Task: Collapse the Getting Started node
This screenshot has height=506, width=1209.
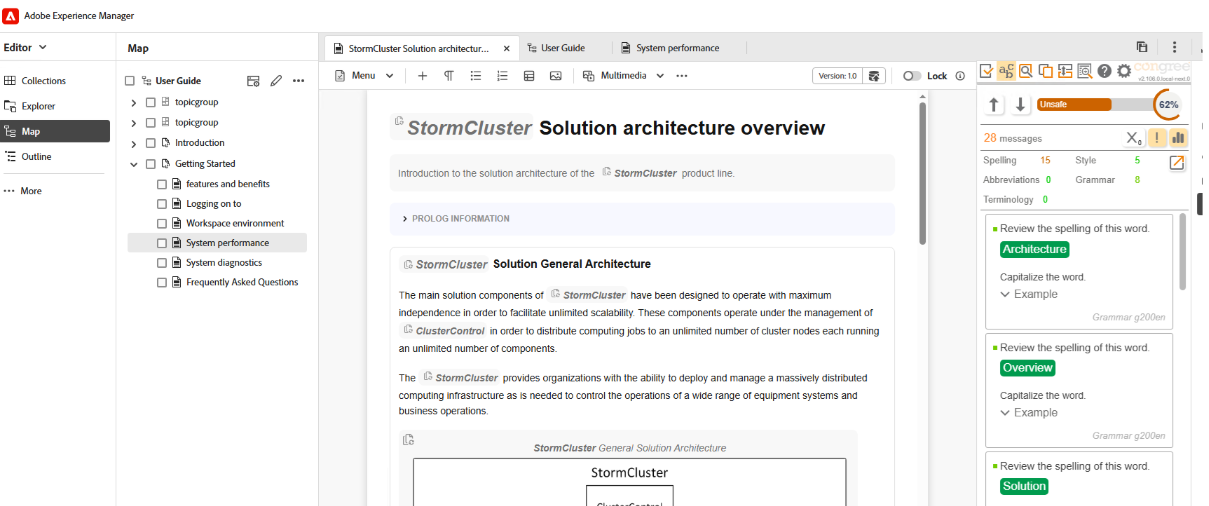Action: (134, 164)
